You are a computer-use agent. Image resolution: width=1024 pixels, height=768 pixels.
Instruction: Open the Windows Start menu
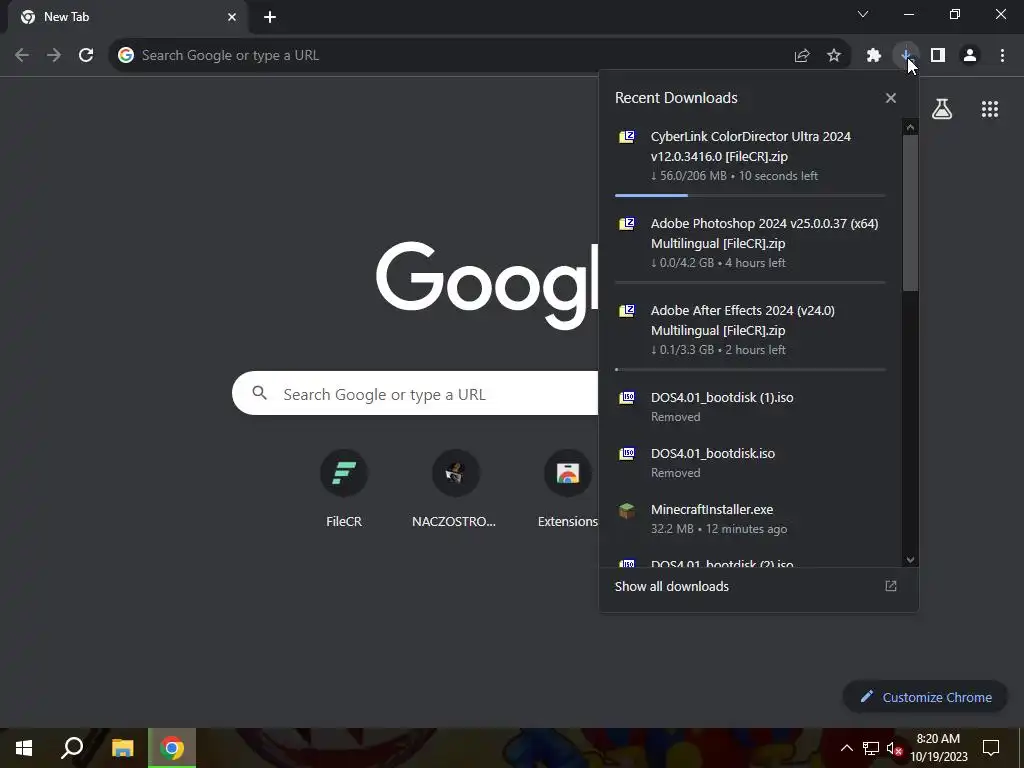[24, 748]
